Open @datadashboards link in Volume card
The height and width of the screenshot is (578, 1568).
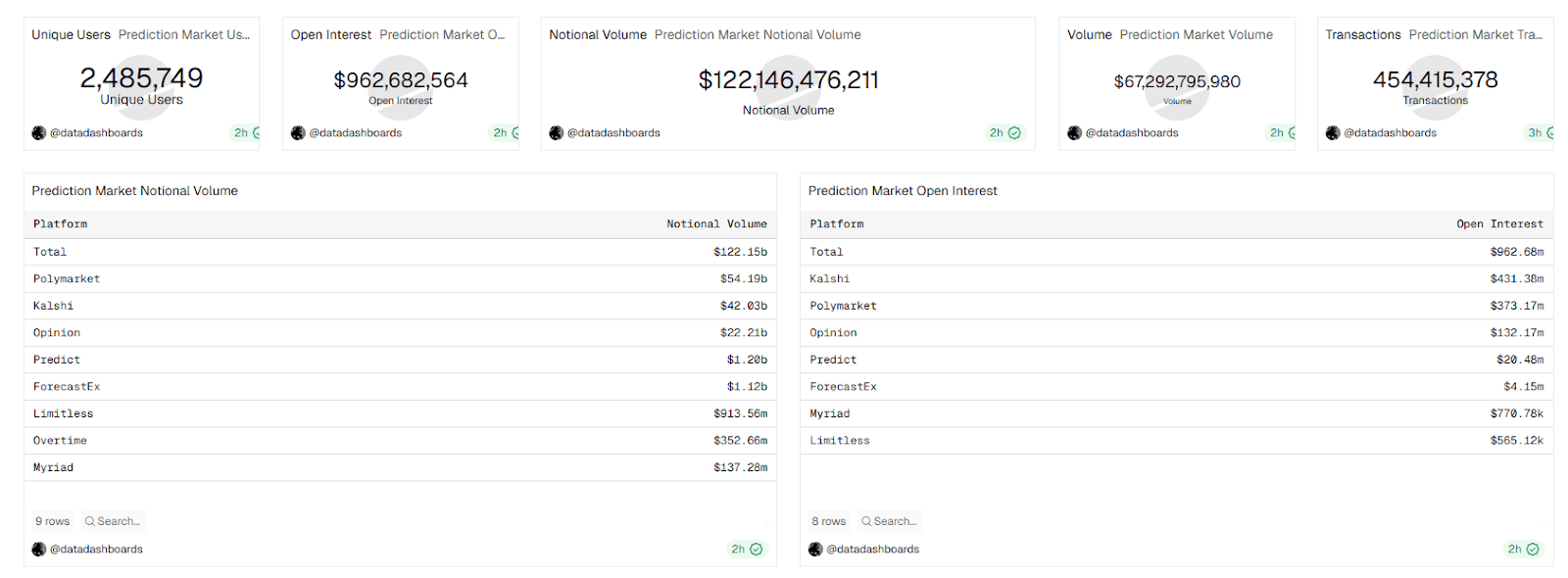click(x=1131, y=133)
